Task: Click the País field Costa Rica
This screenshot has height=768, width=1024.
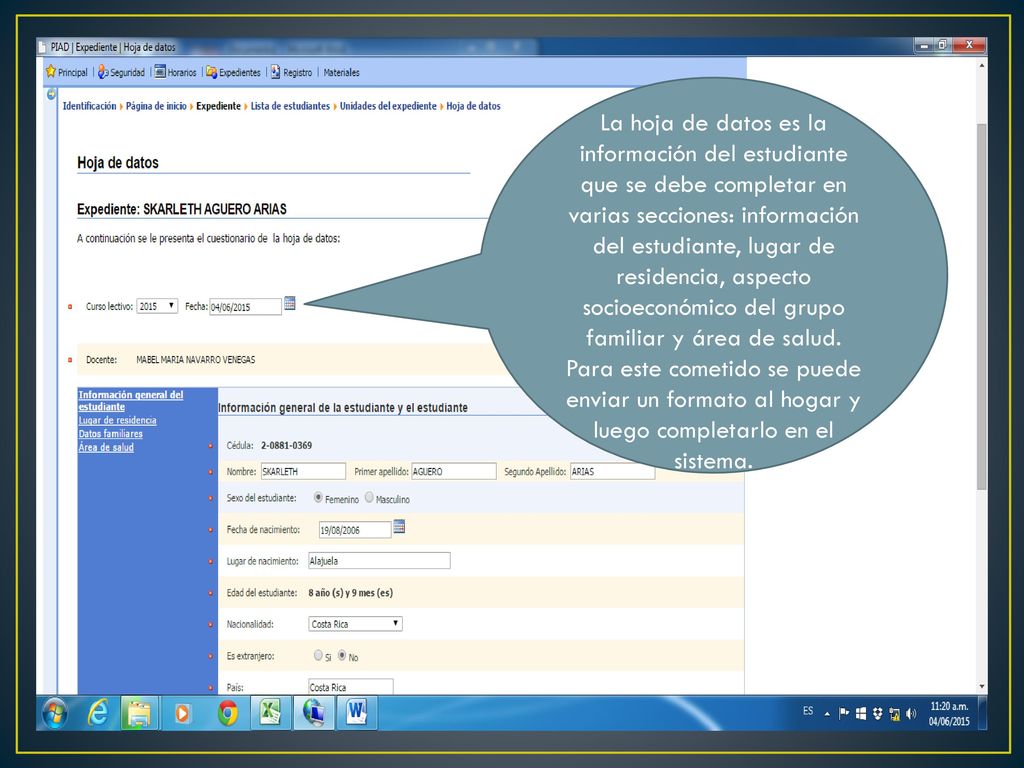Action: (x=351, y=687)
